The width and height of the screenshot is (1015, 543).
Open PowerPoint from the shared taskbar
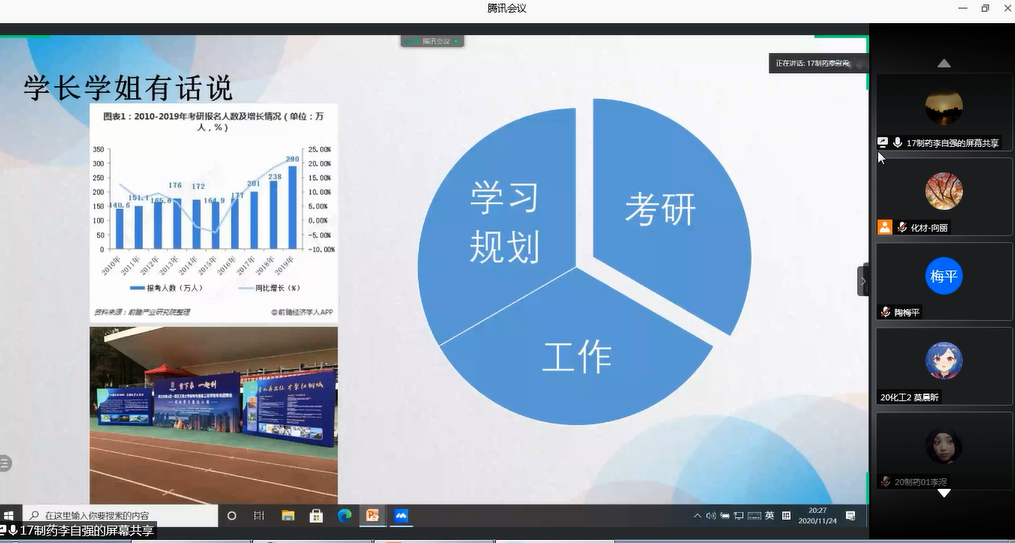pyautogui.click(x=373, y=515)
